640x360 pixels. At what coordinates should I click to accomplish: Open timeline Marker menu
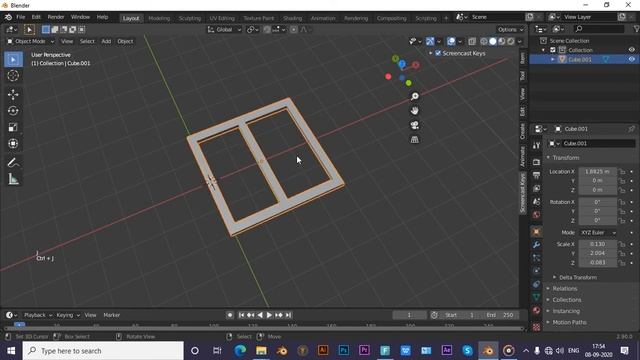tap(111, 315)
